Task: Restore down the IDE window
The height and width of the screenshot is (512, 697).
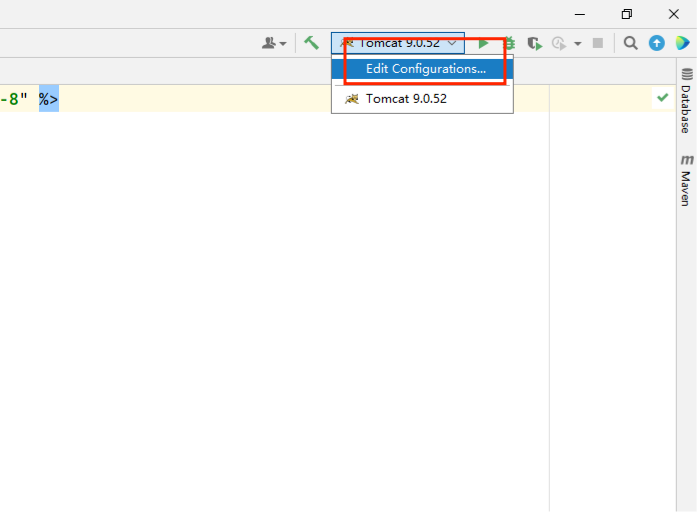Action: pos(627,14)
